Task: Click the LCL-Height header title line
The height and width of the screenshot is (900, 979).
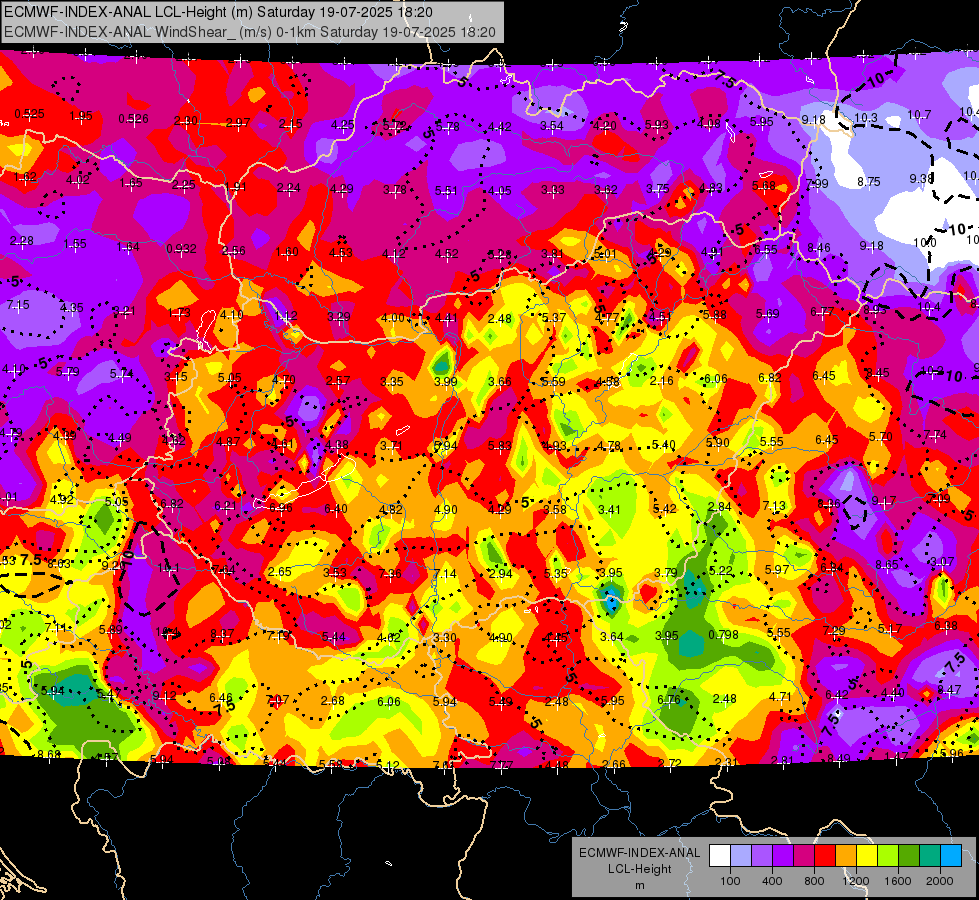Action: 218,12
